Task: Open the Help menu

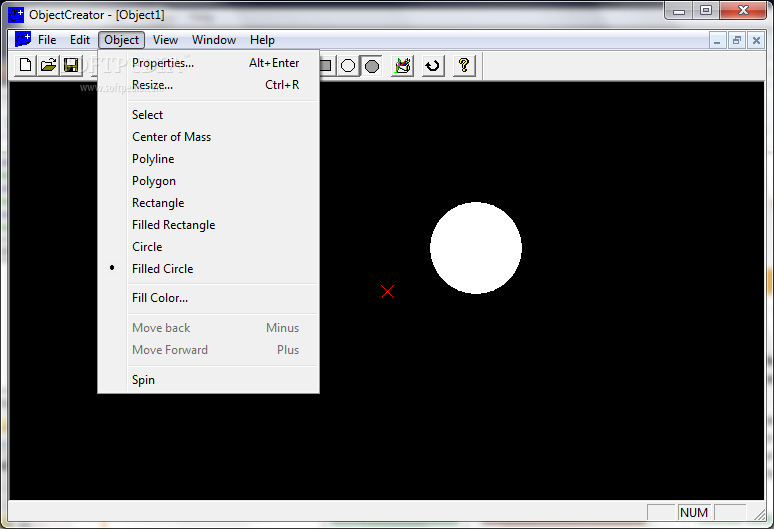Action: click(x=262, y=40)
